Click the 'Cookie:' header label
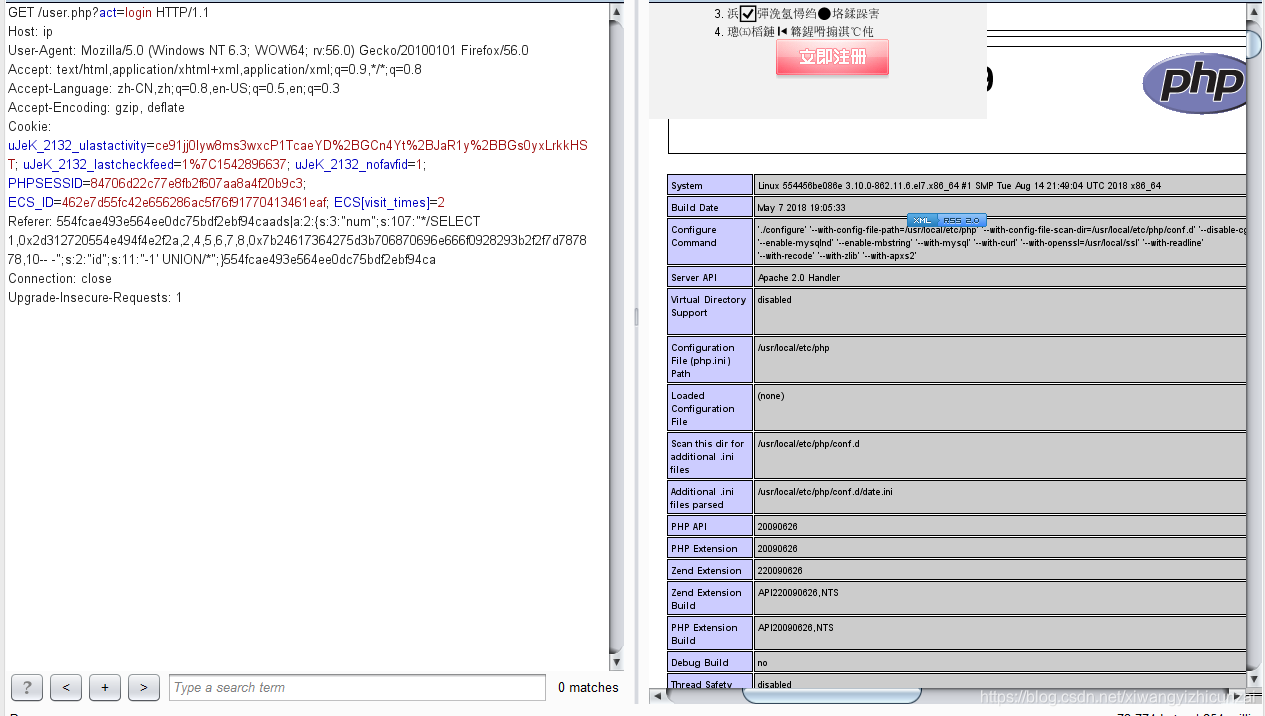1265x716 pixels. (29, 127)
